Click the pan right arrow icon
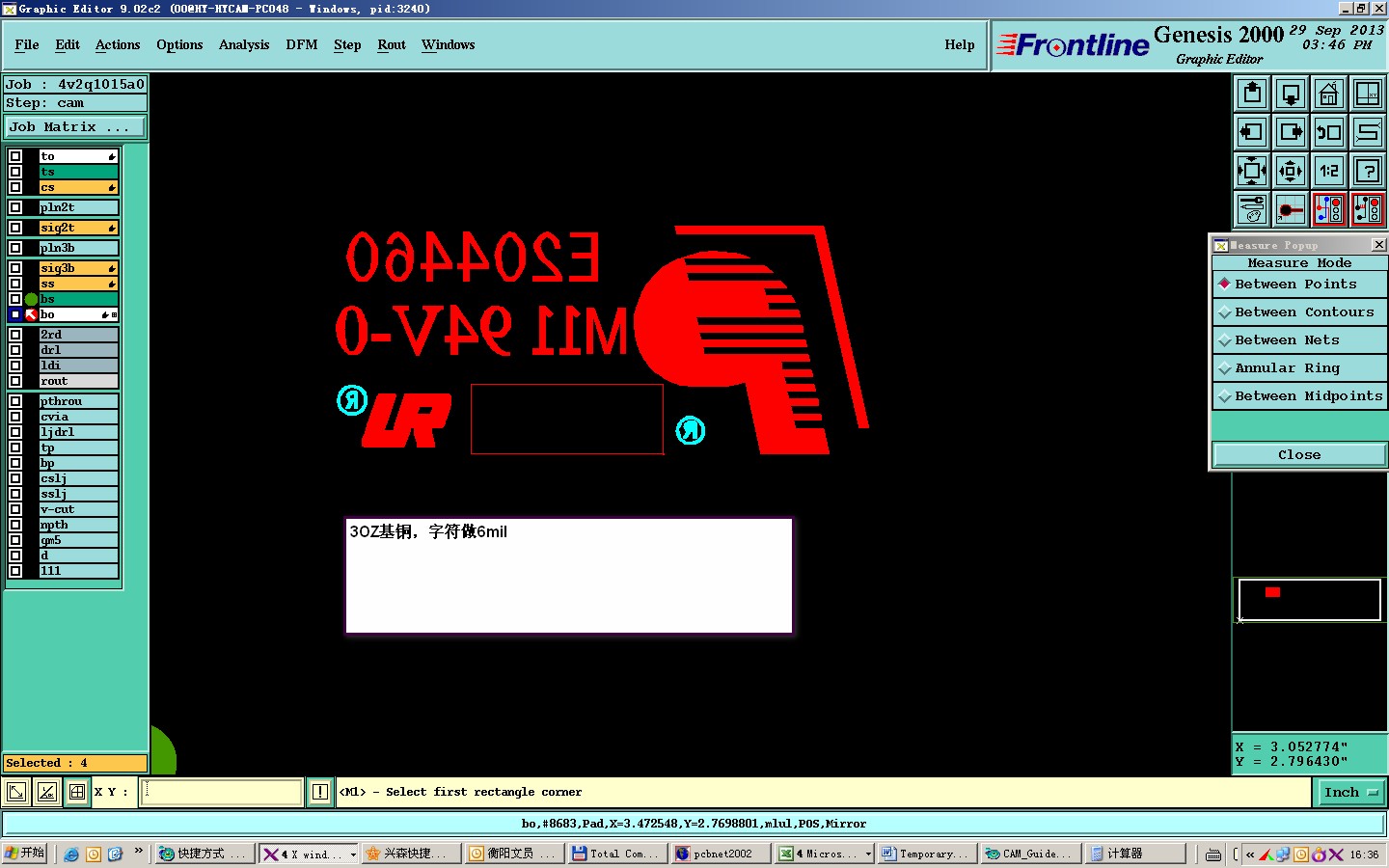This screenshot has height=868, width=1389. (1291, 132)
